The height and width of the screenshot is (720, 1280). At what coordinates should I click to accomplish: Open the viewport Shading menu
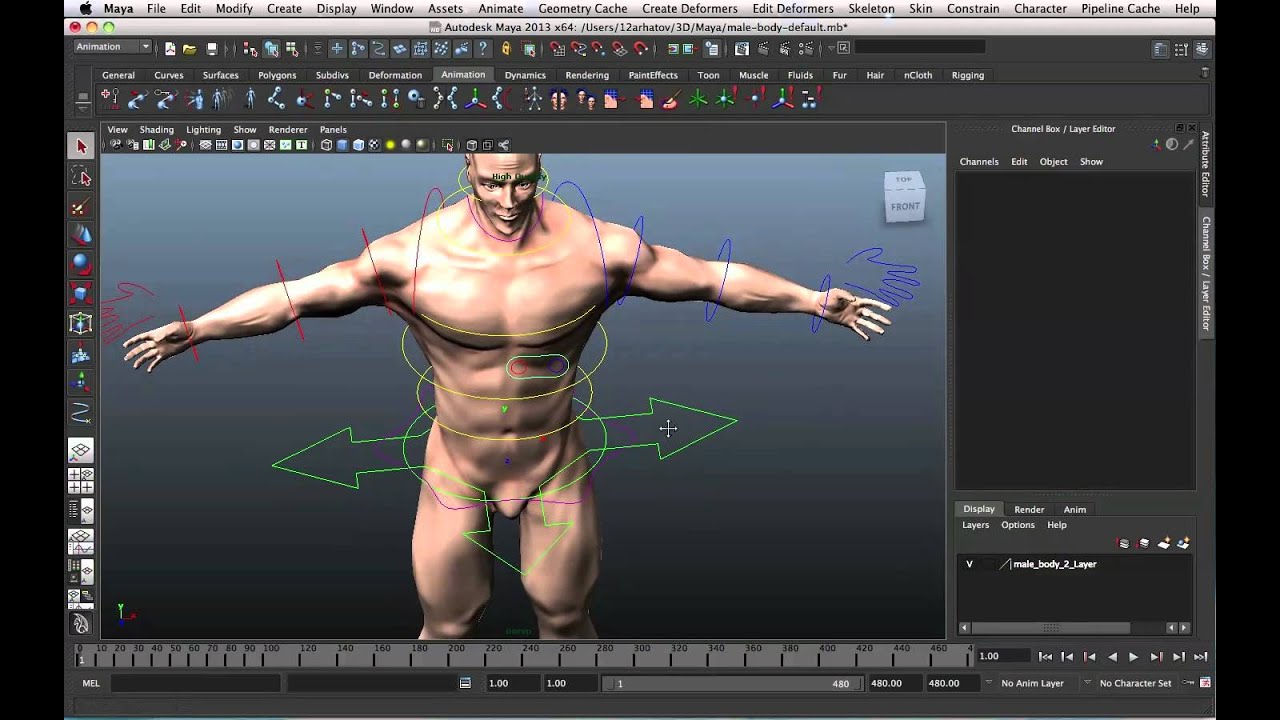(x=156, y=129)
